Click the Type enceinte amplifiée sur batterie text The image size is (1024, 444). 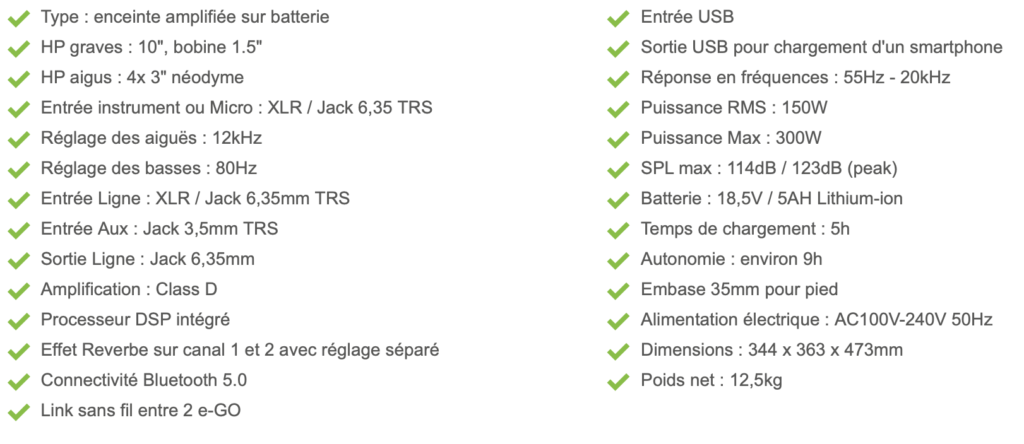click(185, 17)
